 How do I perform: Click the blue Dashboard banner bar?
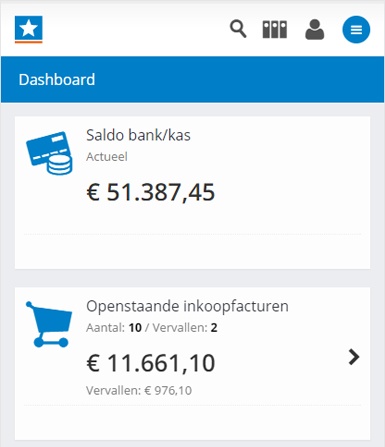tap(192, 80)
